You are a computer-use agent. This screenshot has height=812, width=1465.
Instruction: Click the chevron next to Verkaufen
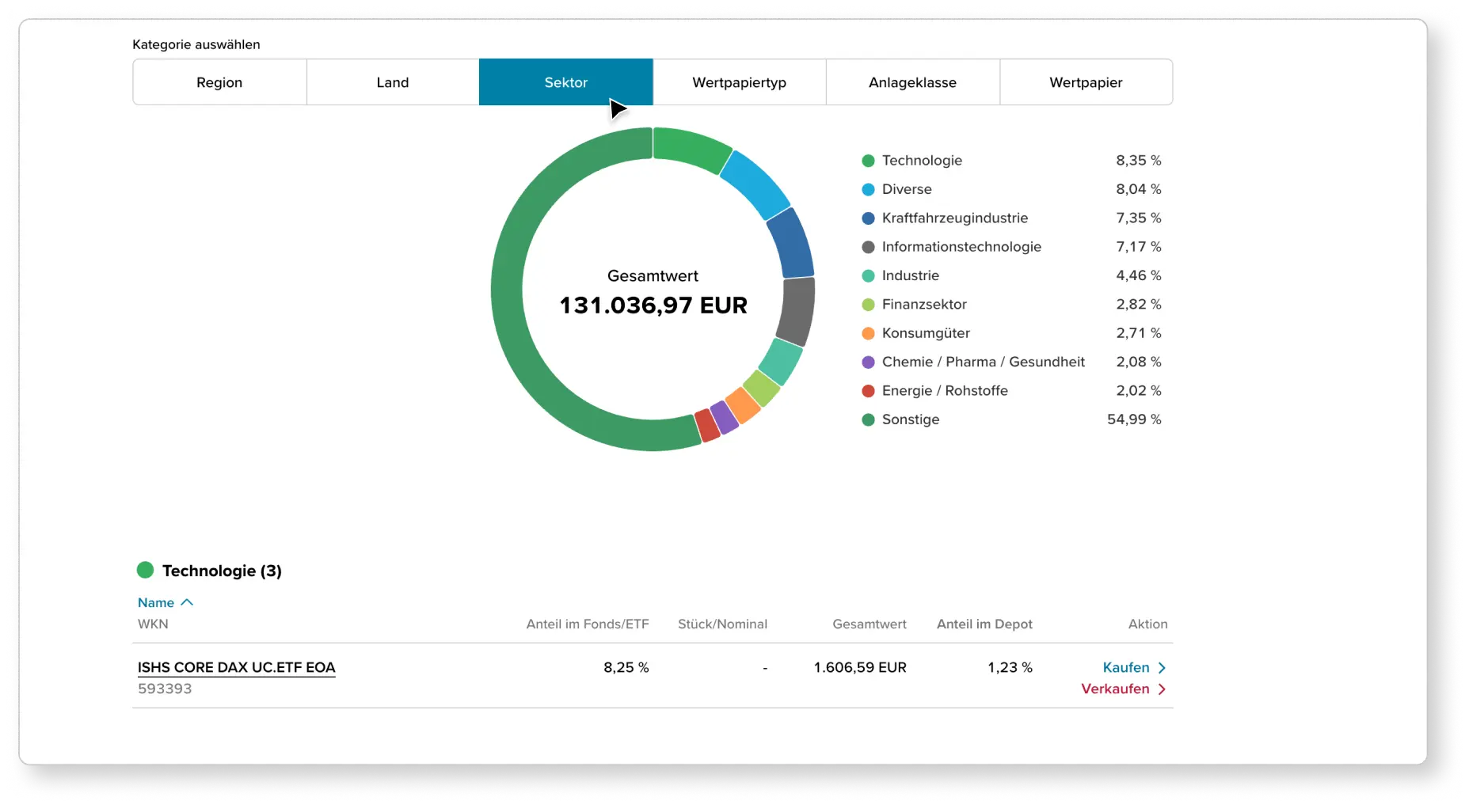coord(1162,689)
